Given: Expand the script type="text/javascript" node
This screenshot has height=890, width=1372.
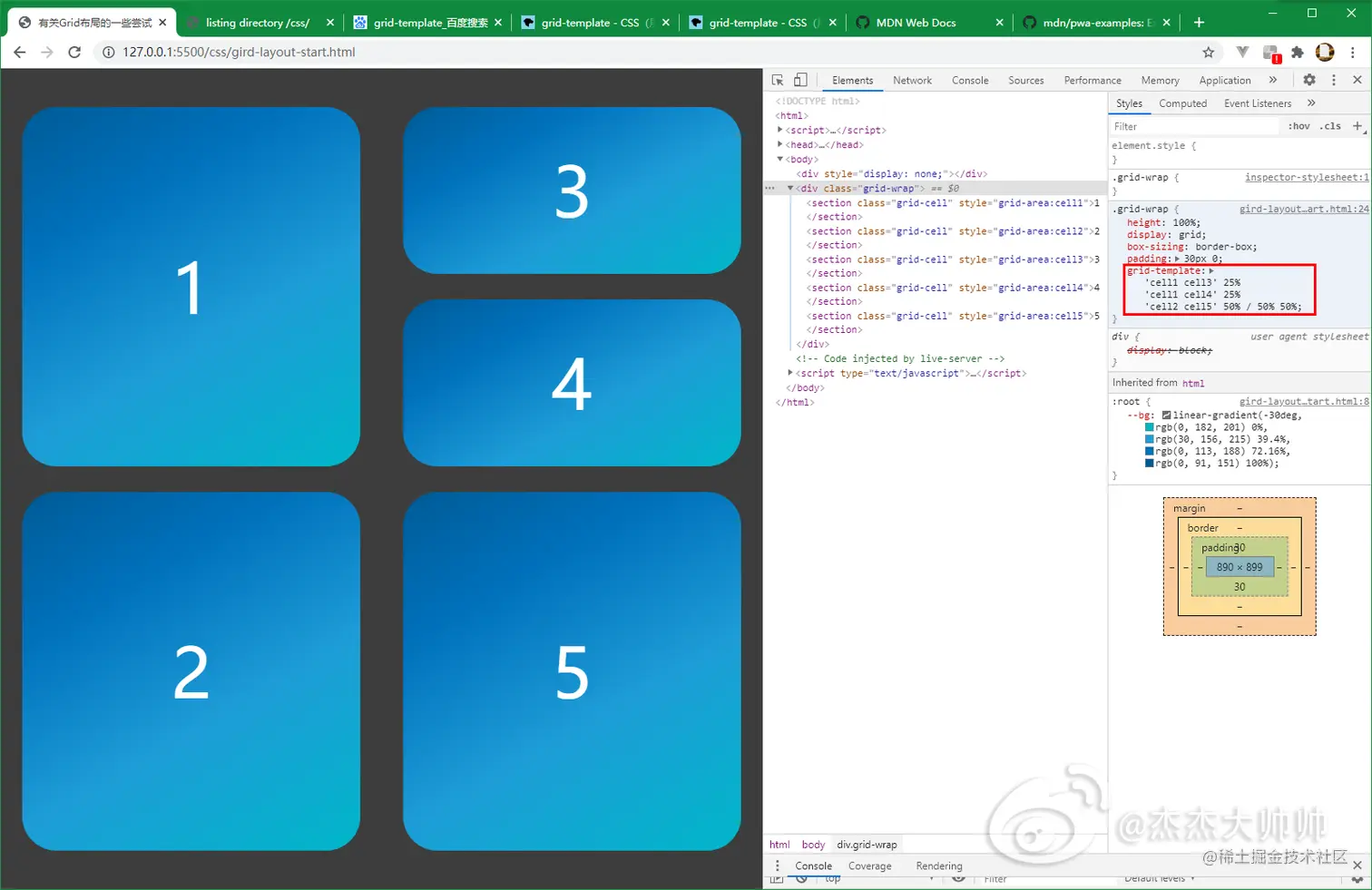Looking at the screenshot, I should [x=790, y=373].
